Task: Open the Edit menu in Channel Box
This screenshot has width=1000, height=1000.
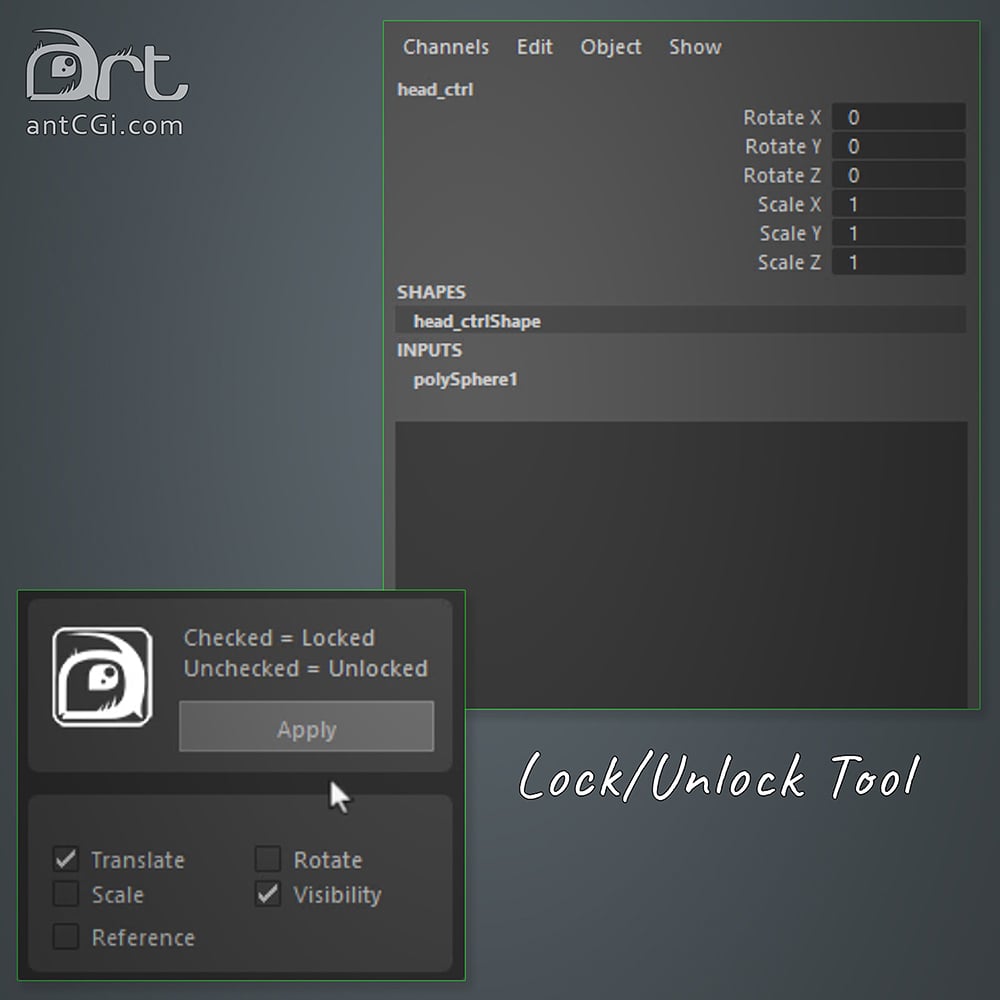Action: [x=534, y=47]
